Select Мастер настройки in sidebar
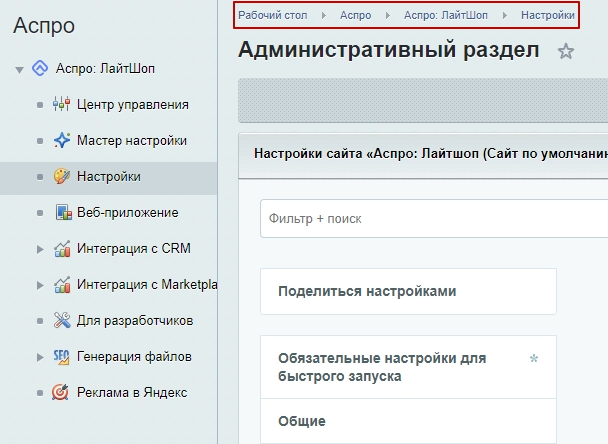608x444 pixels. [132, 140]
